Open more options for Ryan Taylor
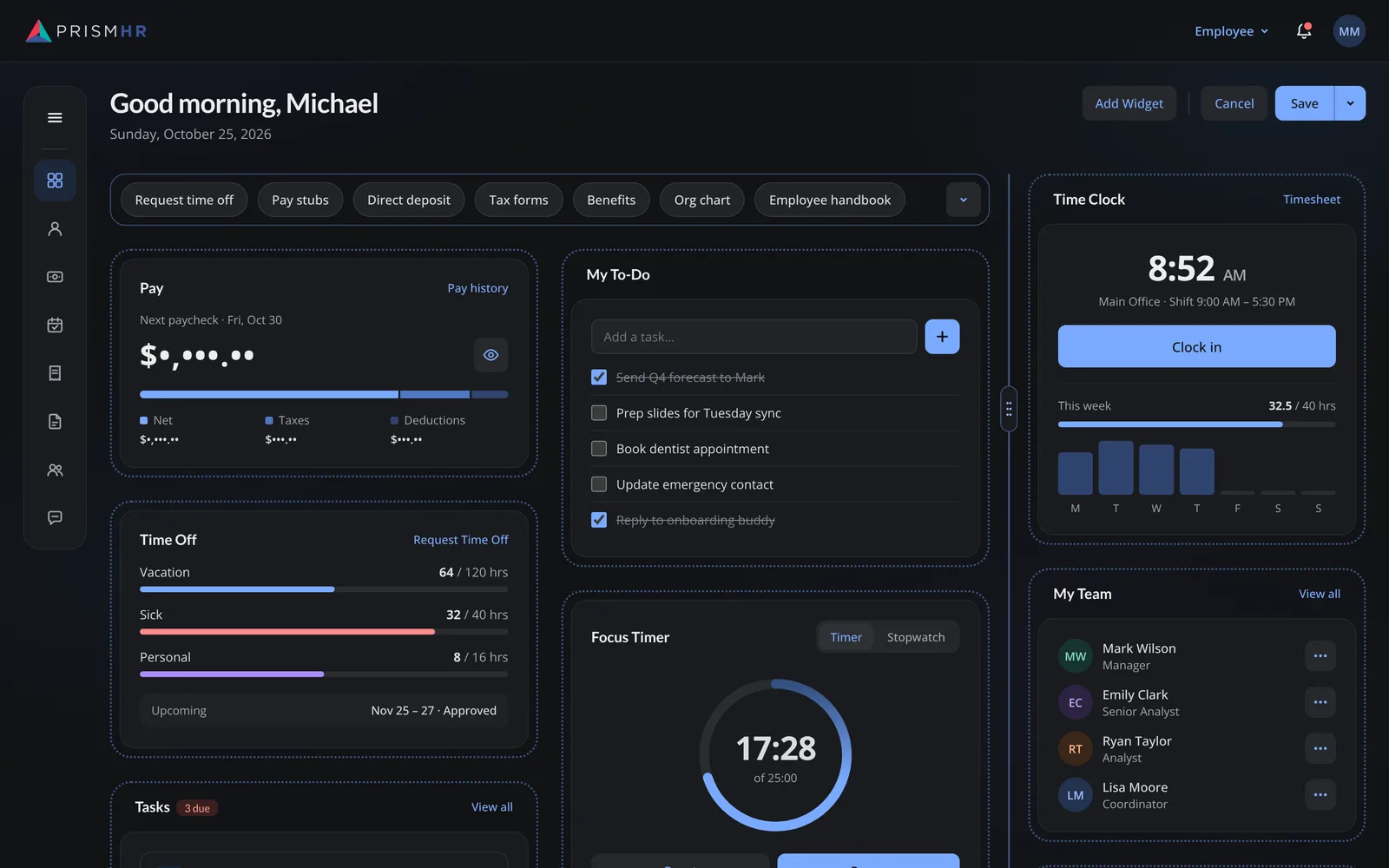 tap(1320, 748)
